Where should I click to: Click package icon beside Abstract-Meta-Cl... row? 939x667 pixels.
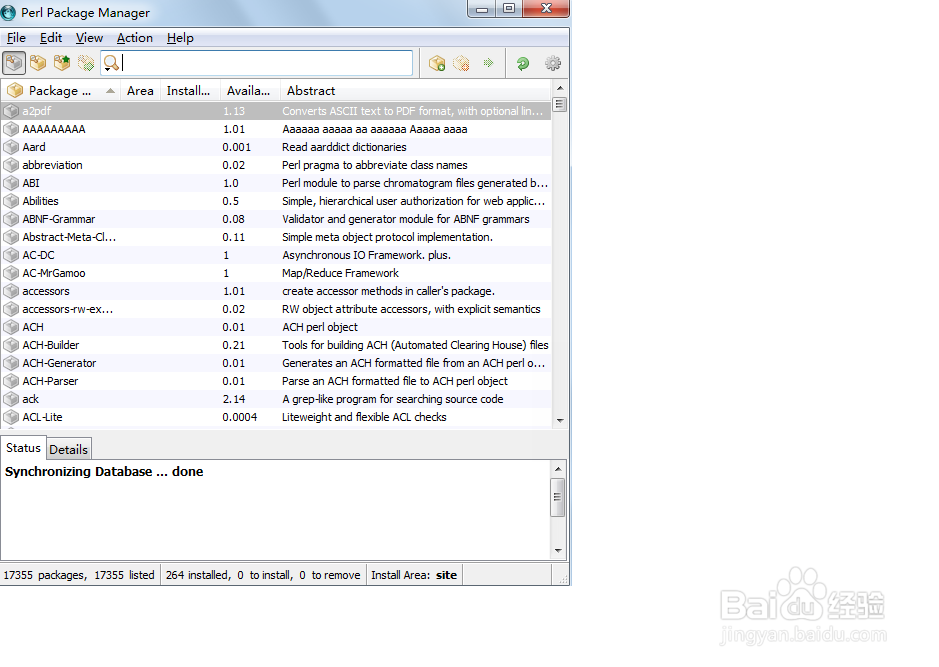pos(11,237)
